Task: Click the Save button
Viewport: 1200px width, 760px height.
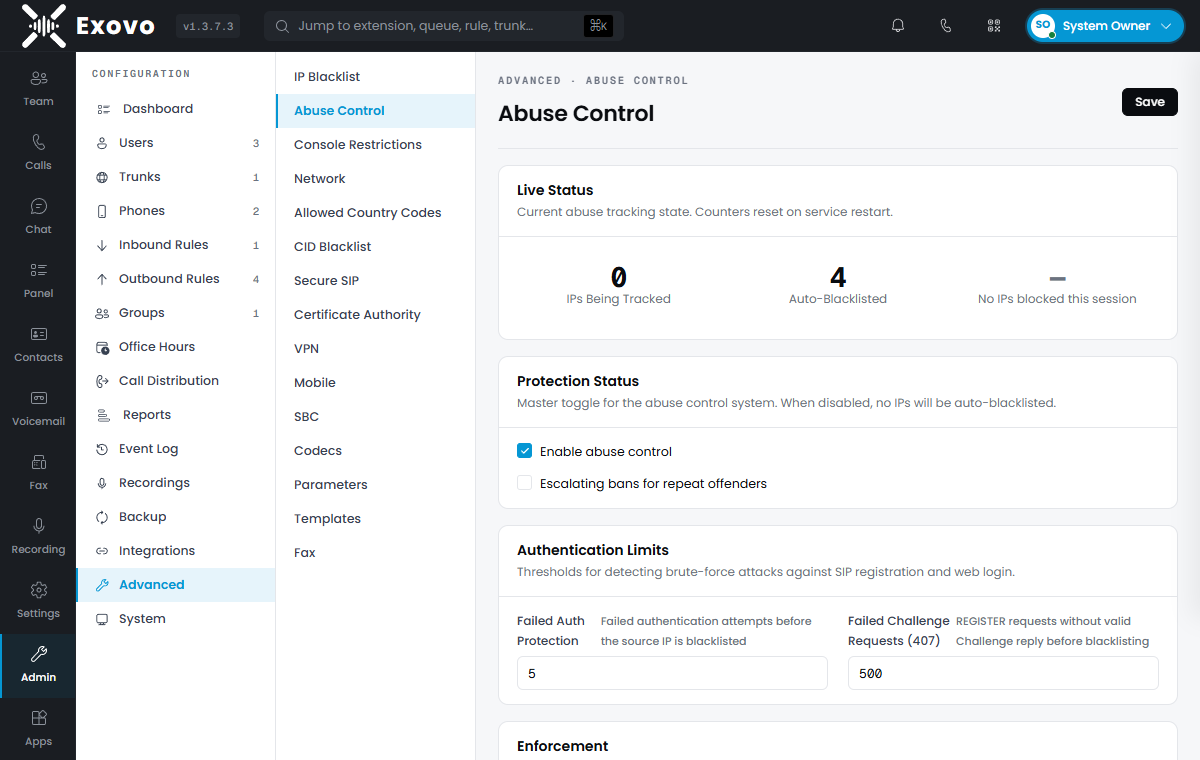Action: (1150, 102)
